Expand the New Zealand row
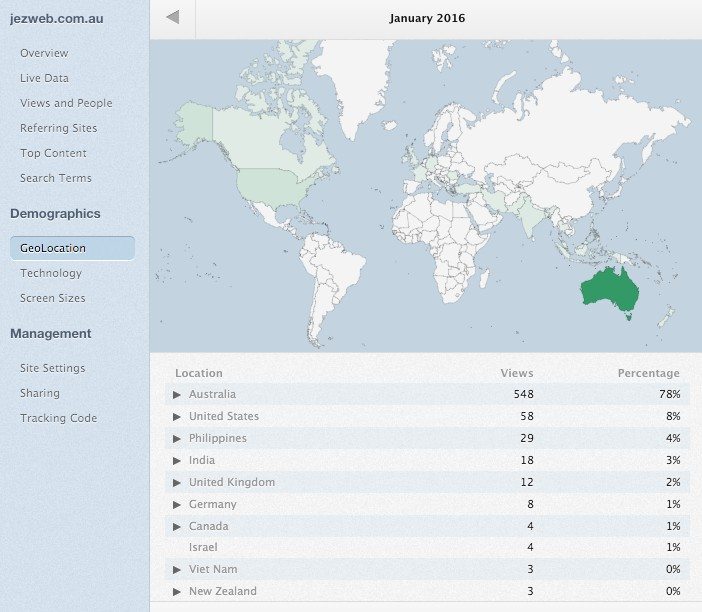The width and height of the screenshot is (702, 612). (x=177, y=592)
